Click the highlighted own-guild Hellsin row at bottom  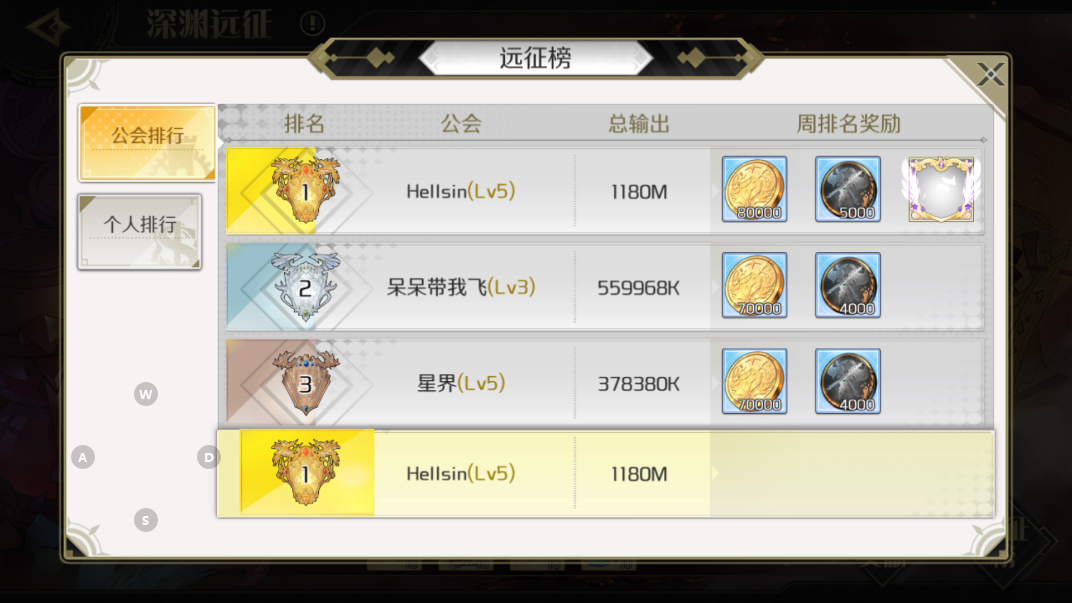[x=606, y=473]
